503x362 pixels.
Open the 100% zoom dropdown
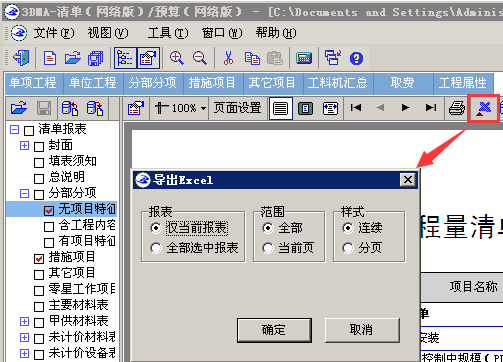(x=203, y=108)
